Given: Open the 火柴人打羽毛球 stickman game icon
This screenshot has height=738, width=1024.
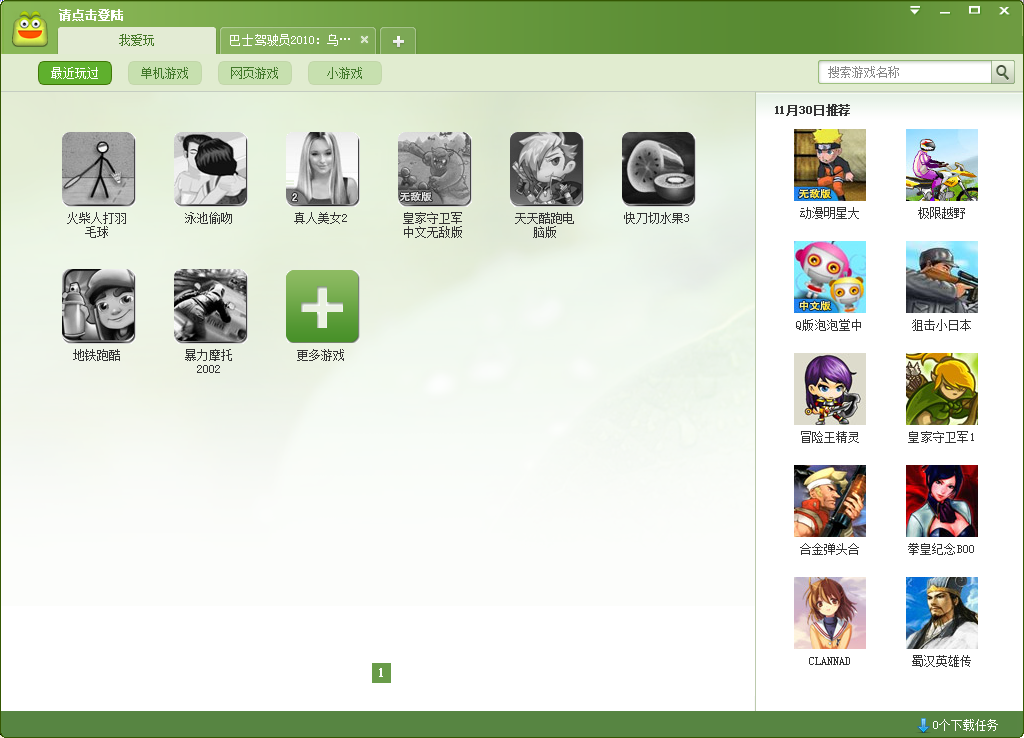Looking at the screenshot, I should pos(98,169).
